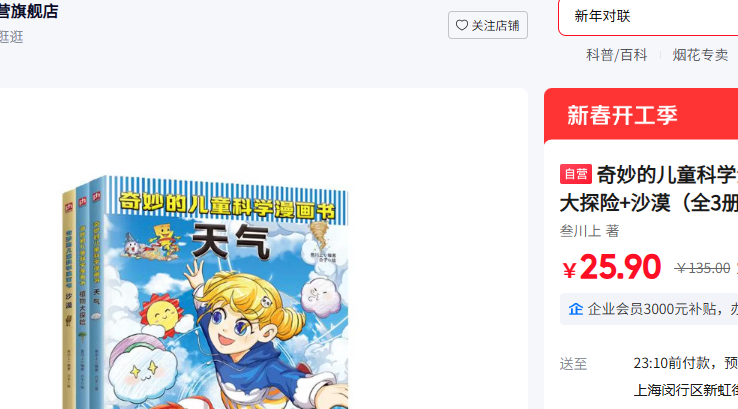Click the heart icon beside 关注店铺
The height and width of the screenshot is (409, 738).
point(462,25)
